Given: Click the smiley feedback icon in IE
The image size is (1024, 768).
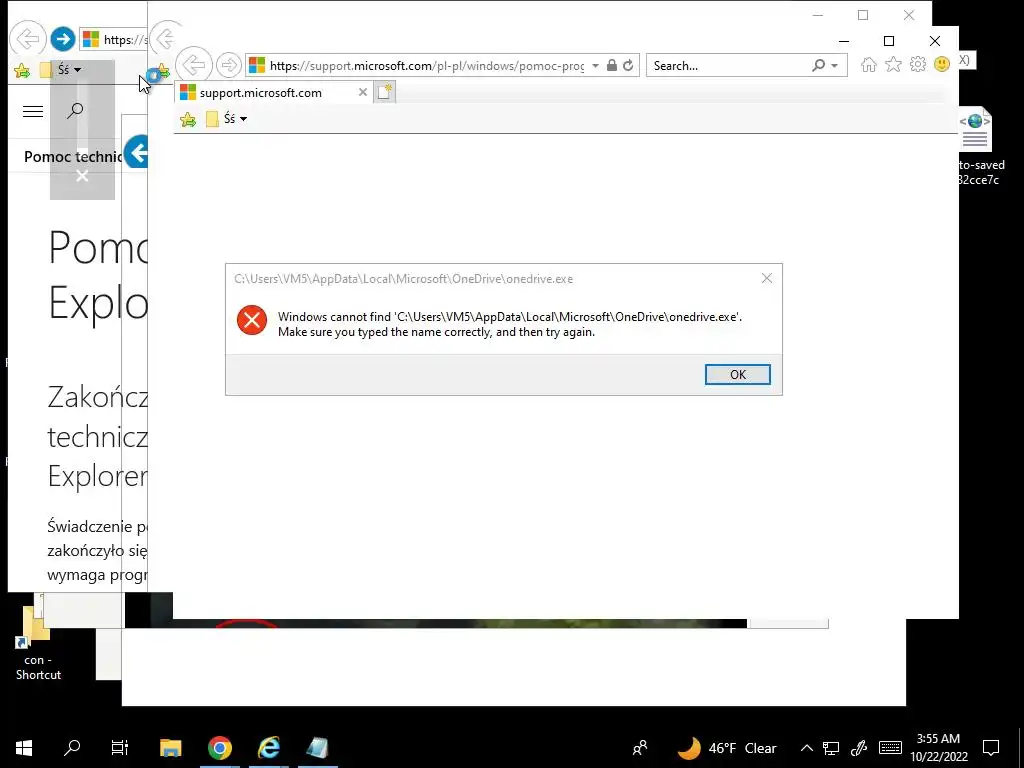Looking at the screenshot, I should coord(942,64).
